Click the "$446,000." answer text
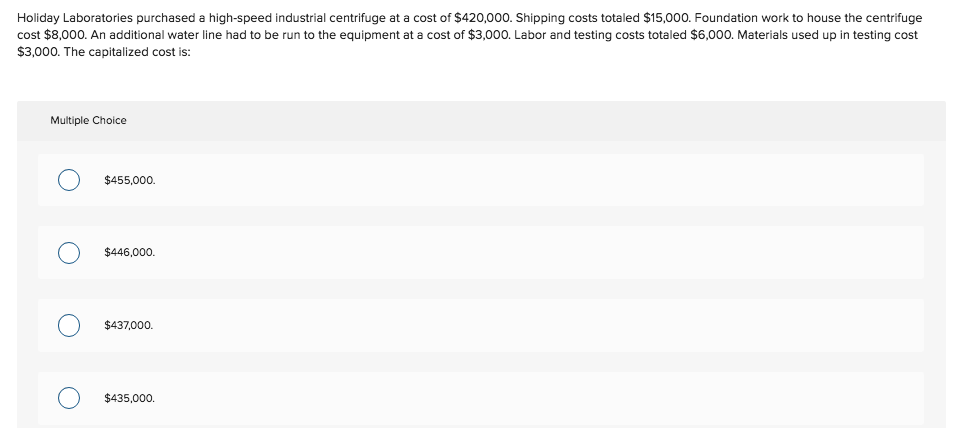Screen dimensions: 966x428 tap(130, 252)
